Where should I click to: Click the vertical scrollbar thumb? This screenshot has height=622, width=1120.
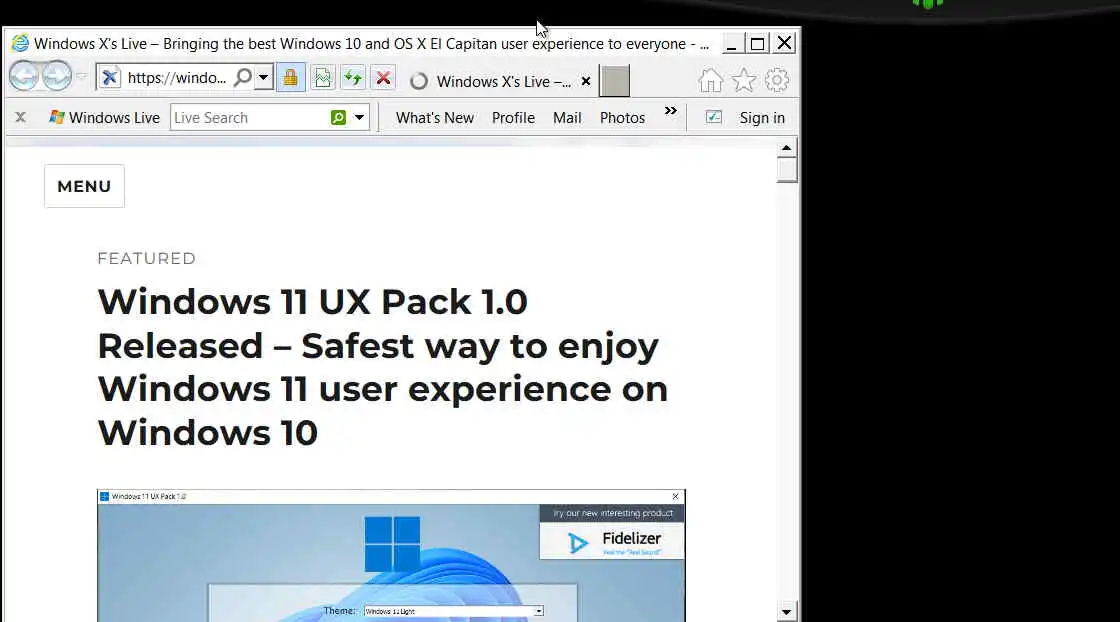pyautogui.click(x=786, y=170)
